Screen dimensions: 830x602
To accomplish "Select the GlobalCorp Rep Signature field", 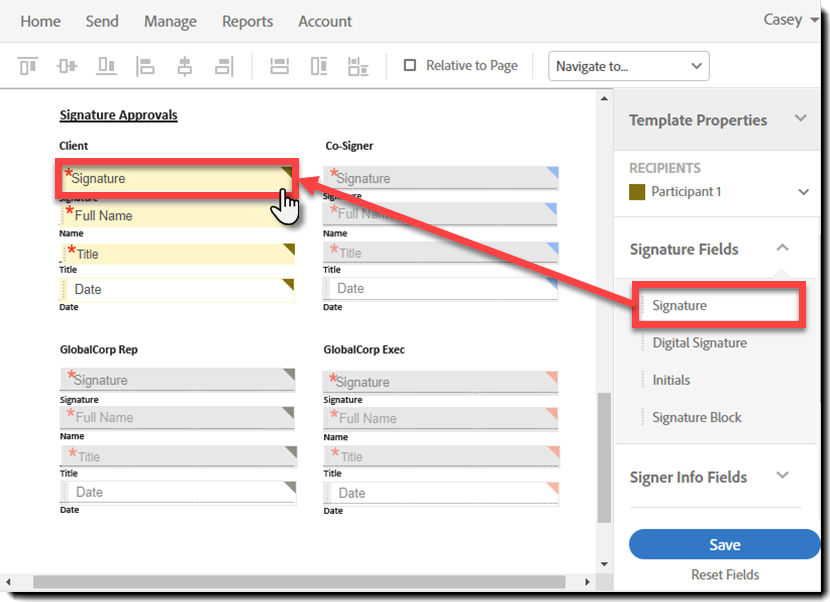I will pyautogui.click(x=177, y=379).
